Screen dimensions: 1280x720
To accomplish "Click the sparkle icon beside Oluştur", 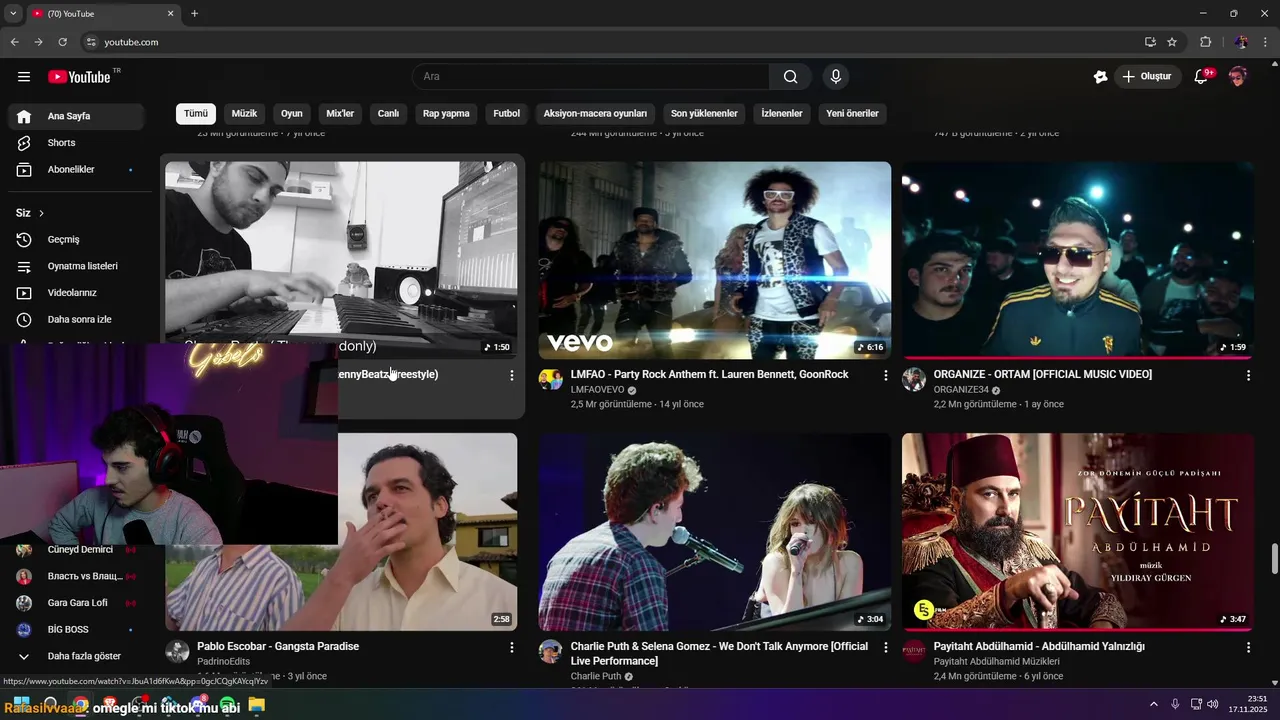I will [x=1100, y=76].
